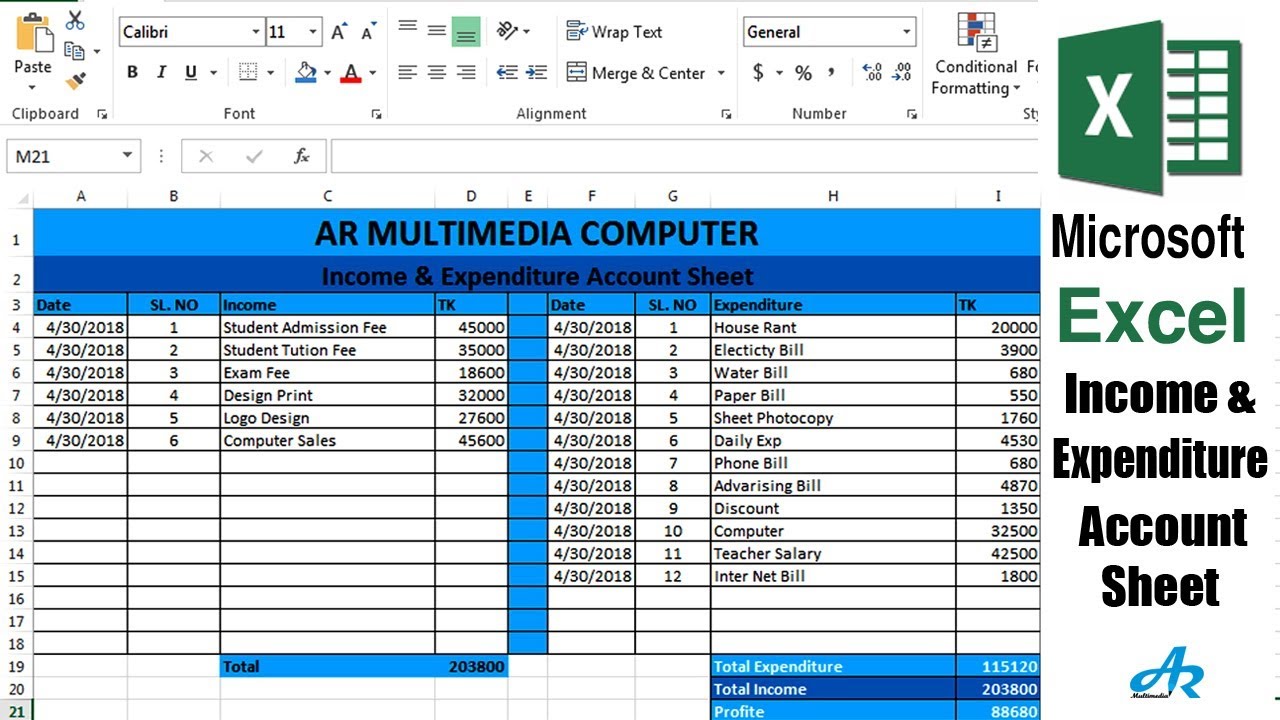Click formula bar Enter checkmark

[254, 156]
